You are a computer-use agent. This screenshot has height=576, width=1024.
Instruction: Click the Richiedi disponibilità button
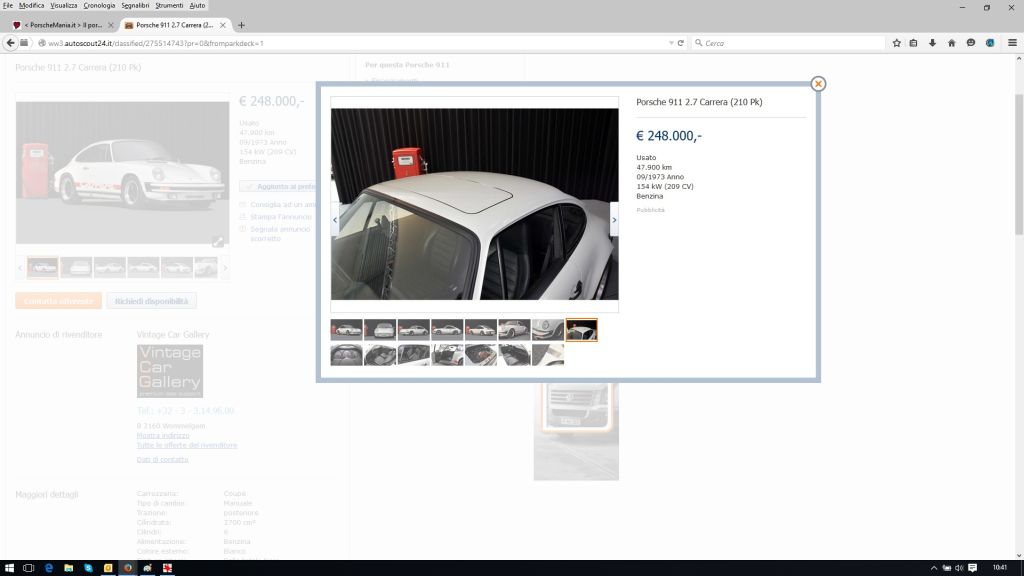pyautogui.click(x=151, y=301)
